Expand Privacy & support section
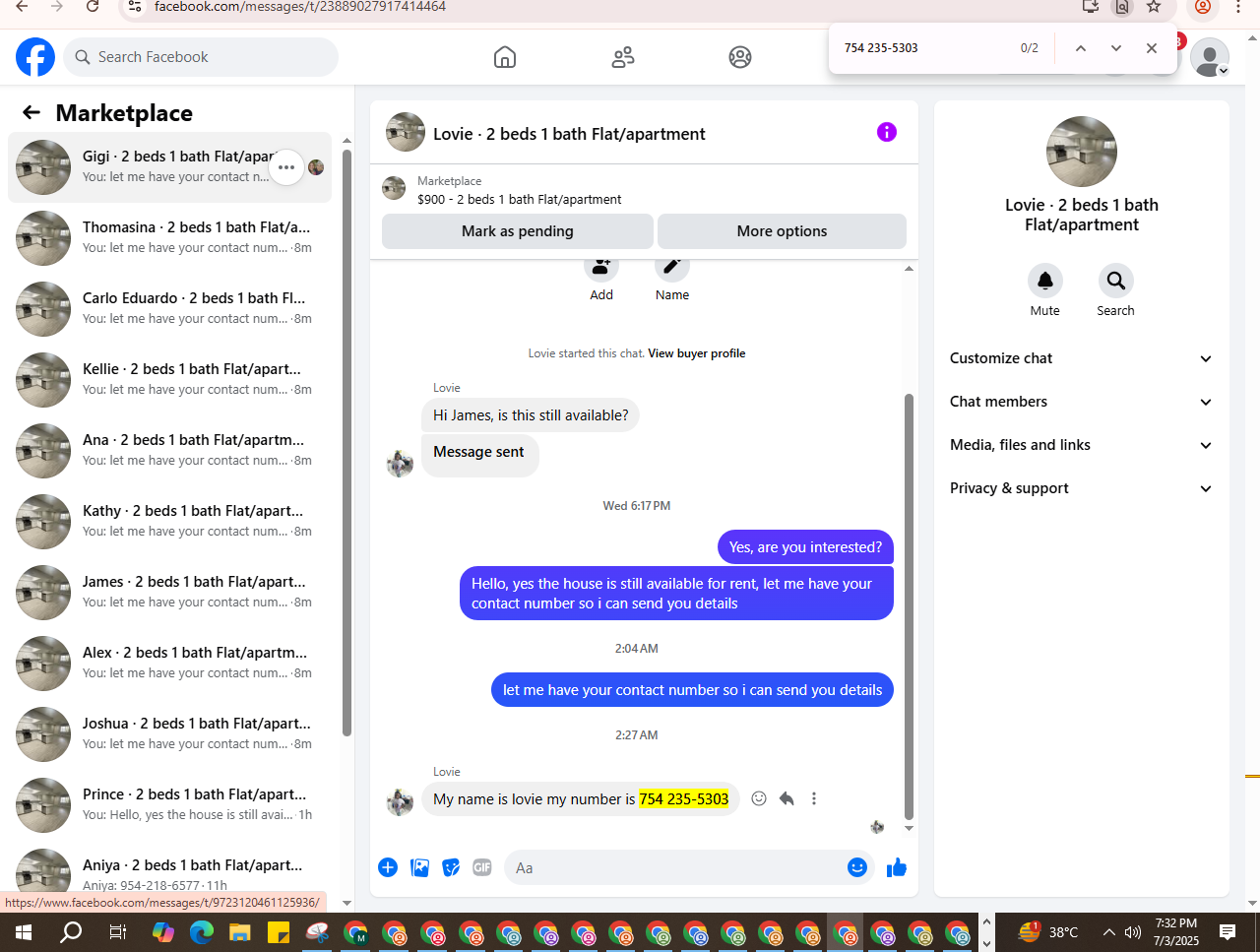This screenshot has height=952, width=1260. click(1081, 488)
